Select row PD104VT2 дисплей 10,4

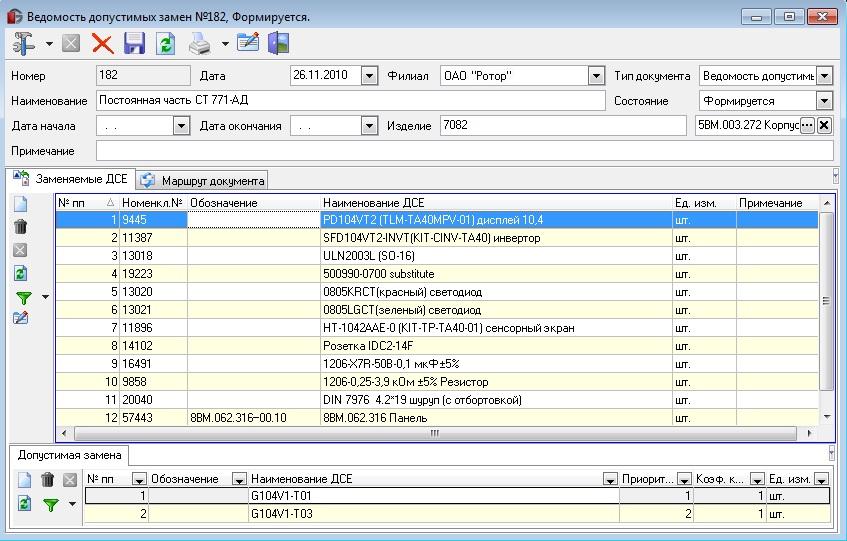(437, 220)
